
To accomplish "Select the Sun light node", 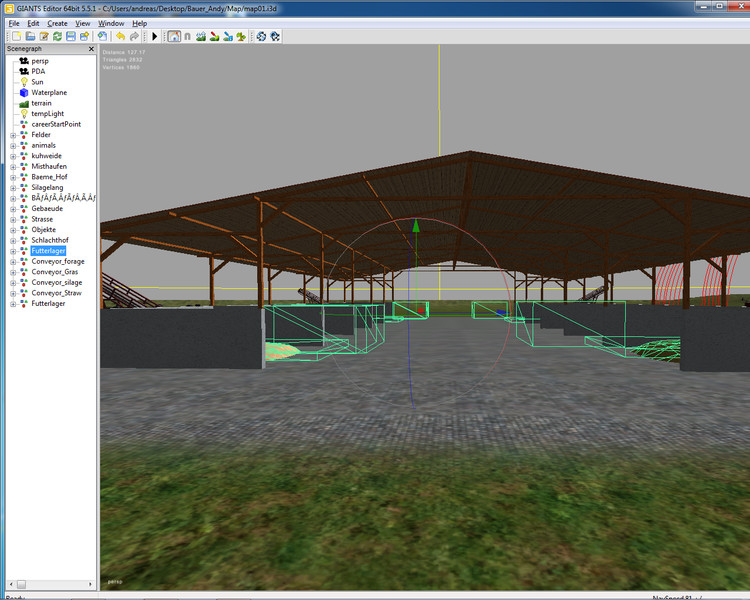I will pos(37,82).
